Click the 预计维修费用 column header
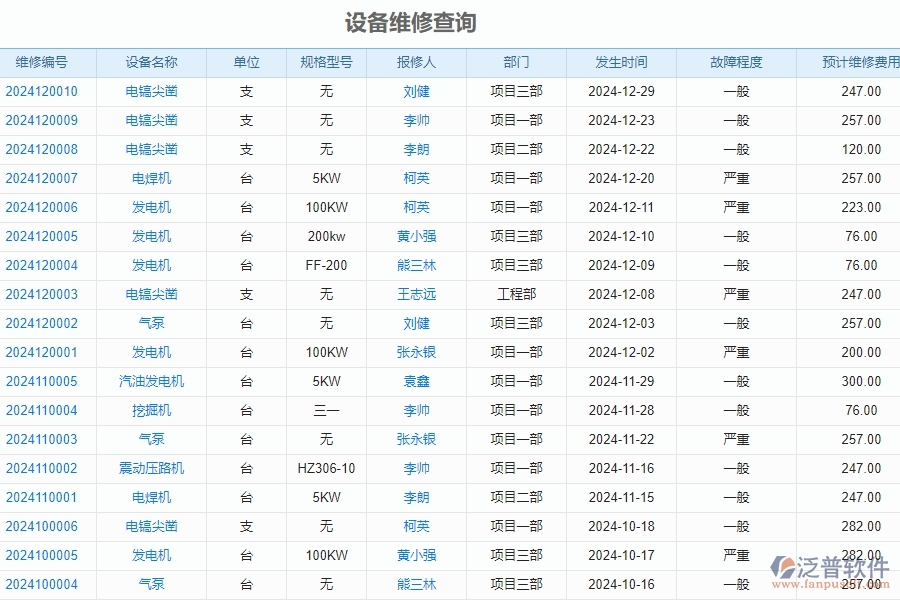The height and width of the screenshot is (600, 900). [x=852, y=62]
